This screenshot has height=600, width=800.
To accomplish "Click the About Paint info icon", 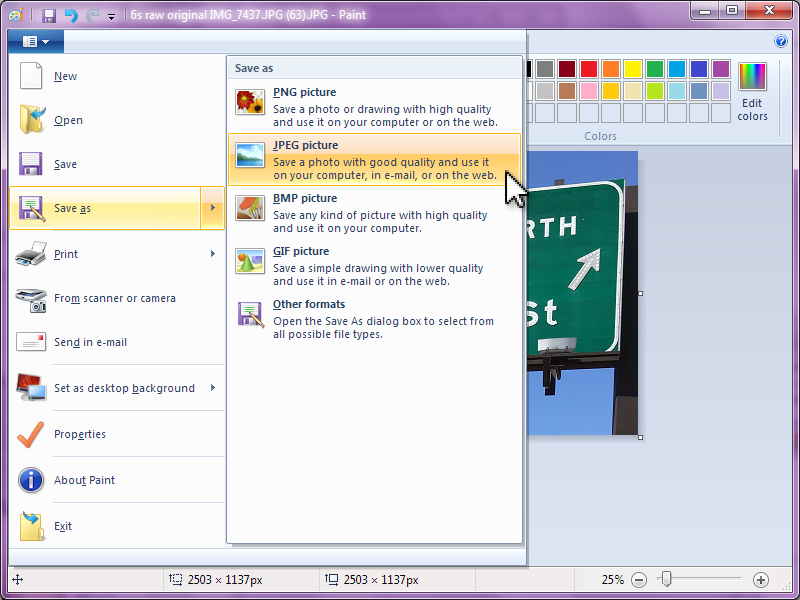I will coord(31,480).
